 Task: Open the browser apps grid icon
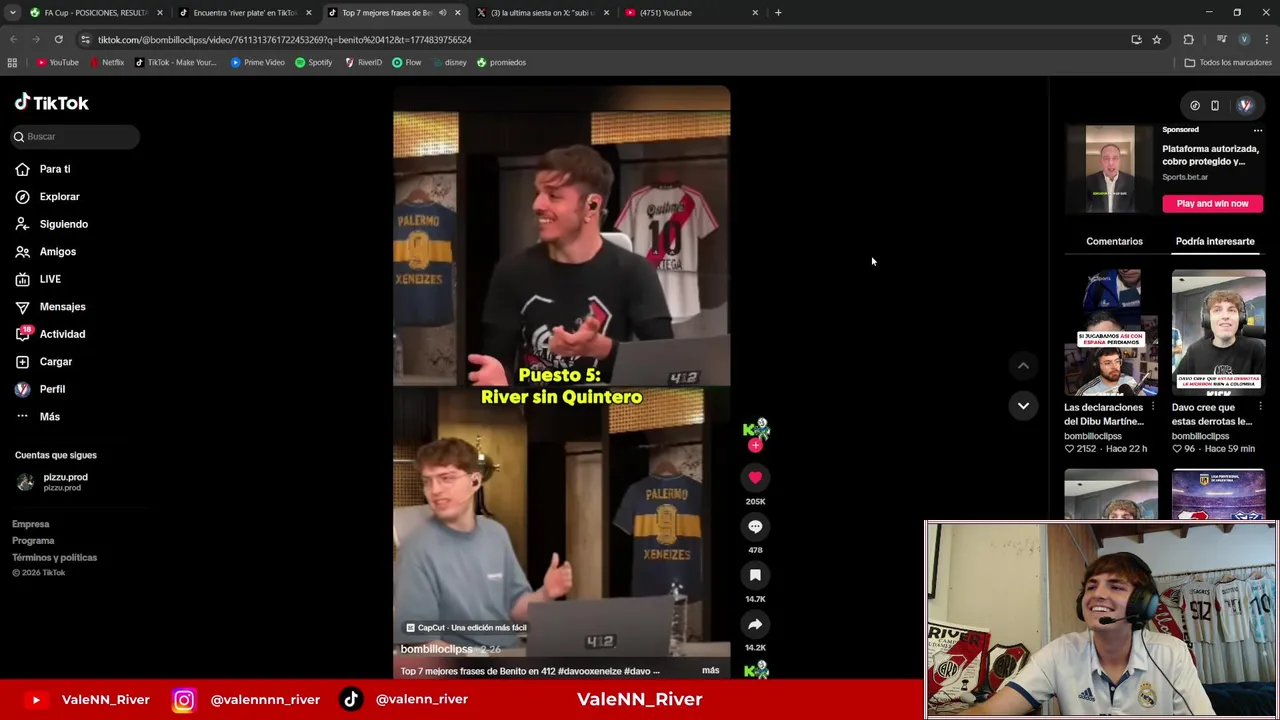(12, 62)
